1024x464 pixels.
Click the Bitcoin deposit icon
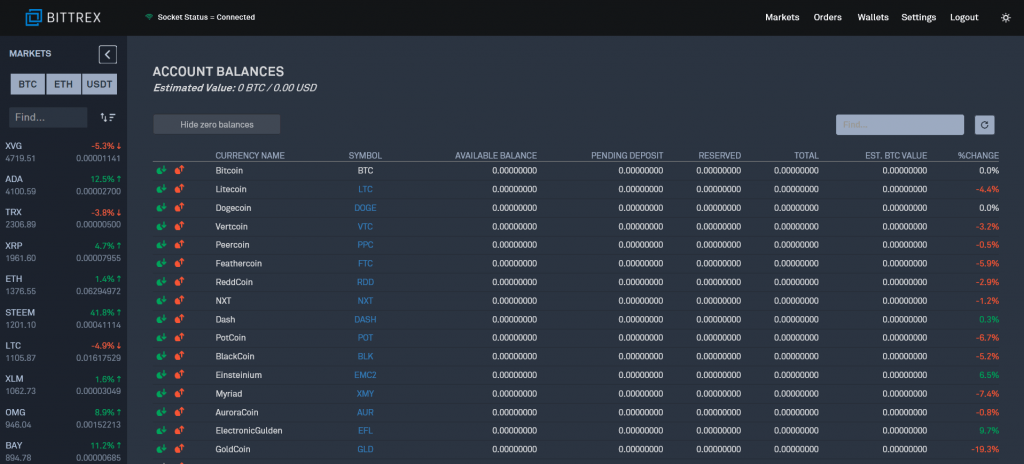pyautogui.click(x=162, y=171)
